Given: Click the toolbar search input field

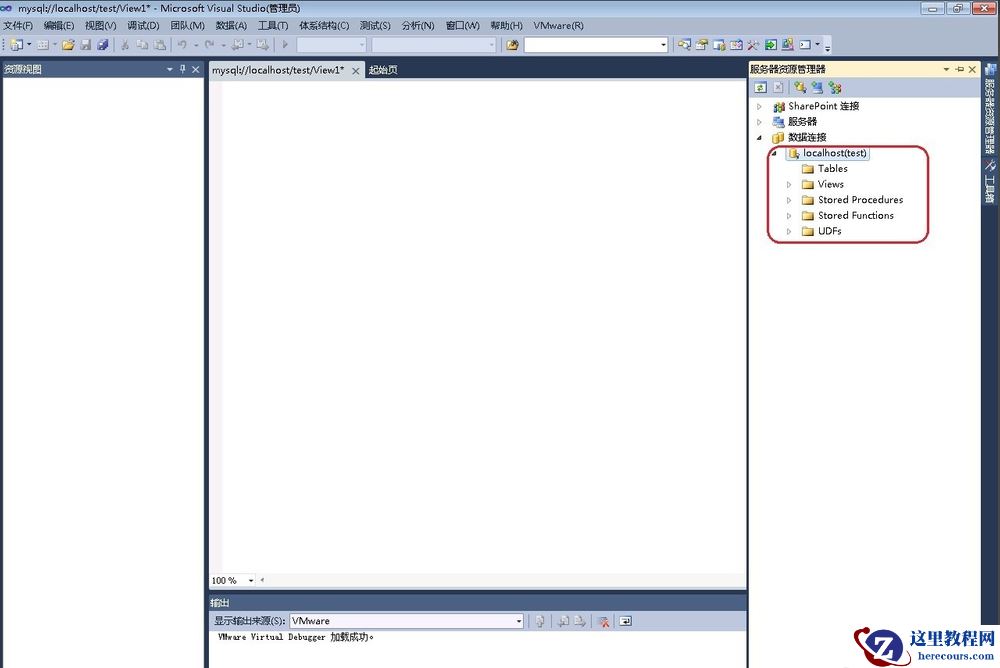Looking at the screenshot, I should coord(591,45).
